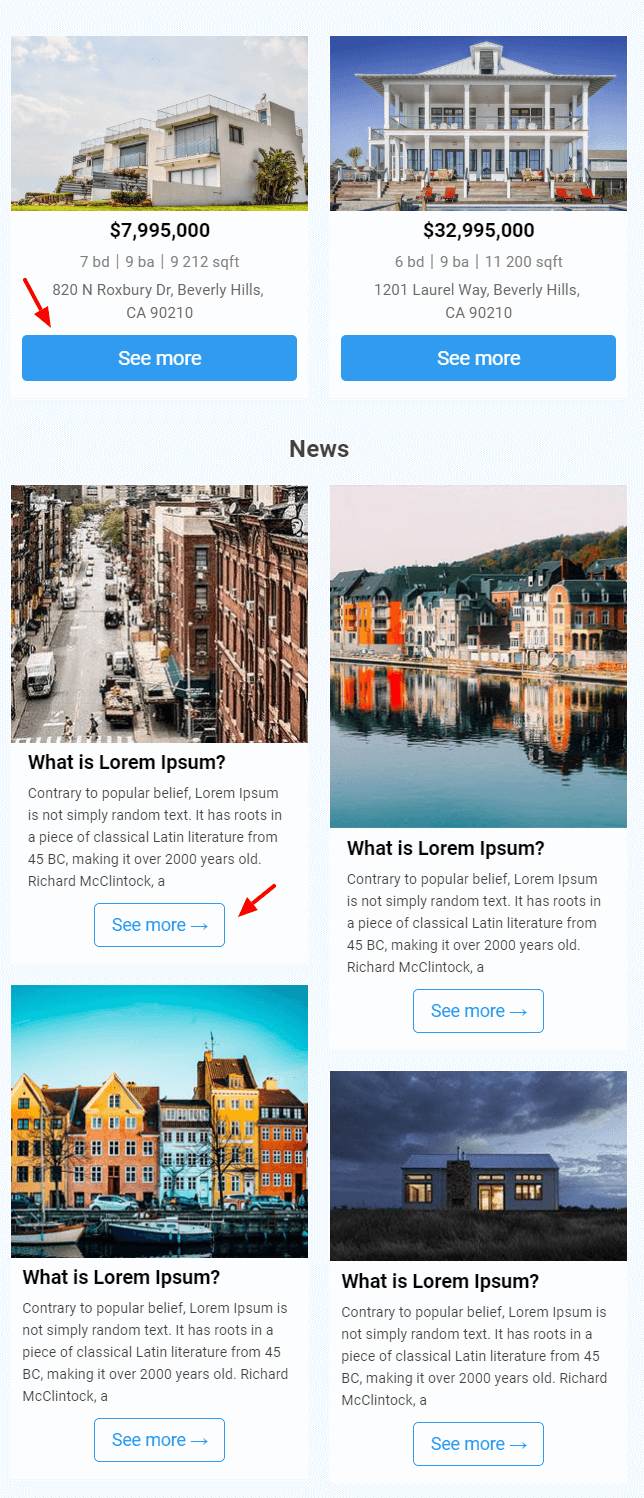This screenshot has height=1498, width=644.
Task: Click the 820 N Roxbury Dr address
Action: coord(159,301)
